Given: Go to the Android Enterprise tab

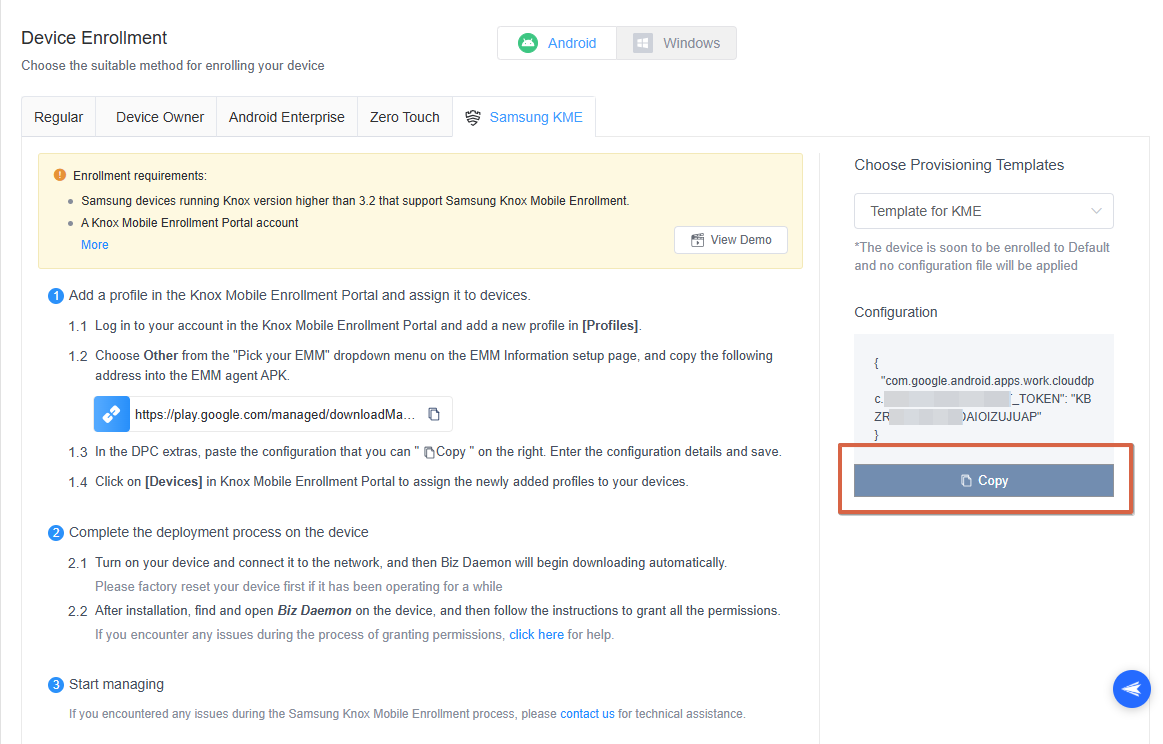Looking at the screenshot, I should point(286,117).
